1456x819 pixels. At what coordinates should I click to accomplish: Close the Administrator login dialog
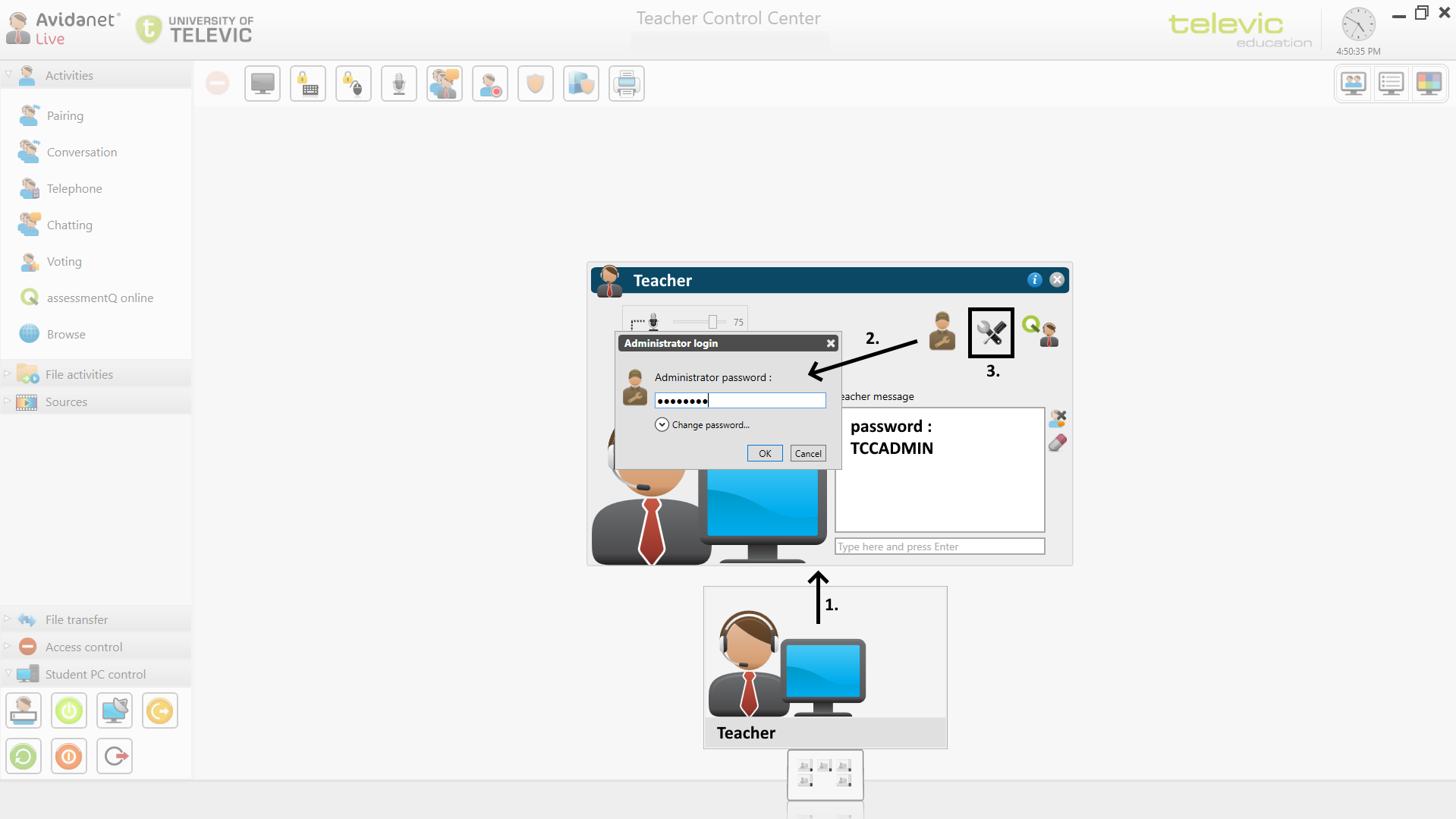click(831, 344)
